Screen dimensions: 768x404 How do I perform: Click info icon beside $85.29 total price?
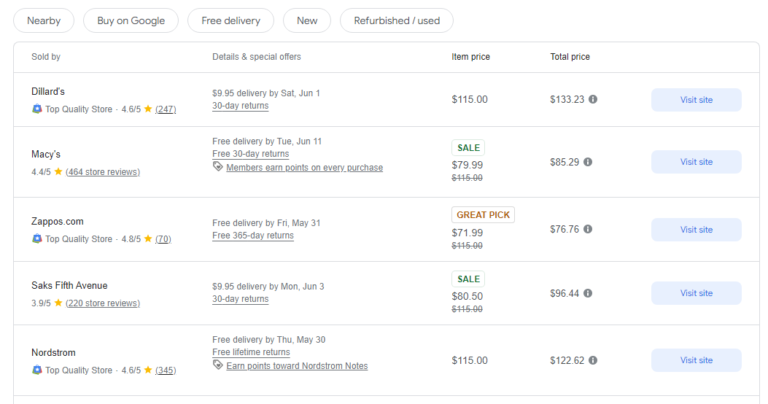tap(588, 162)
